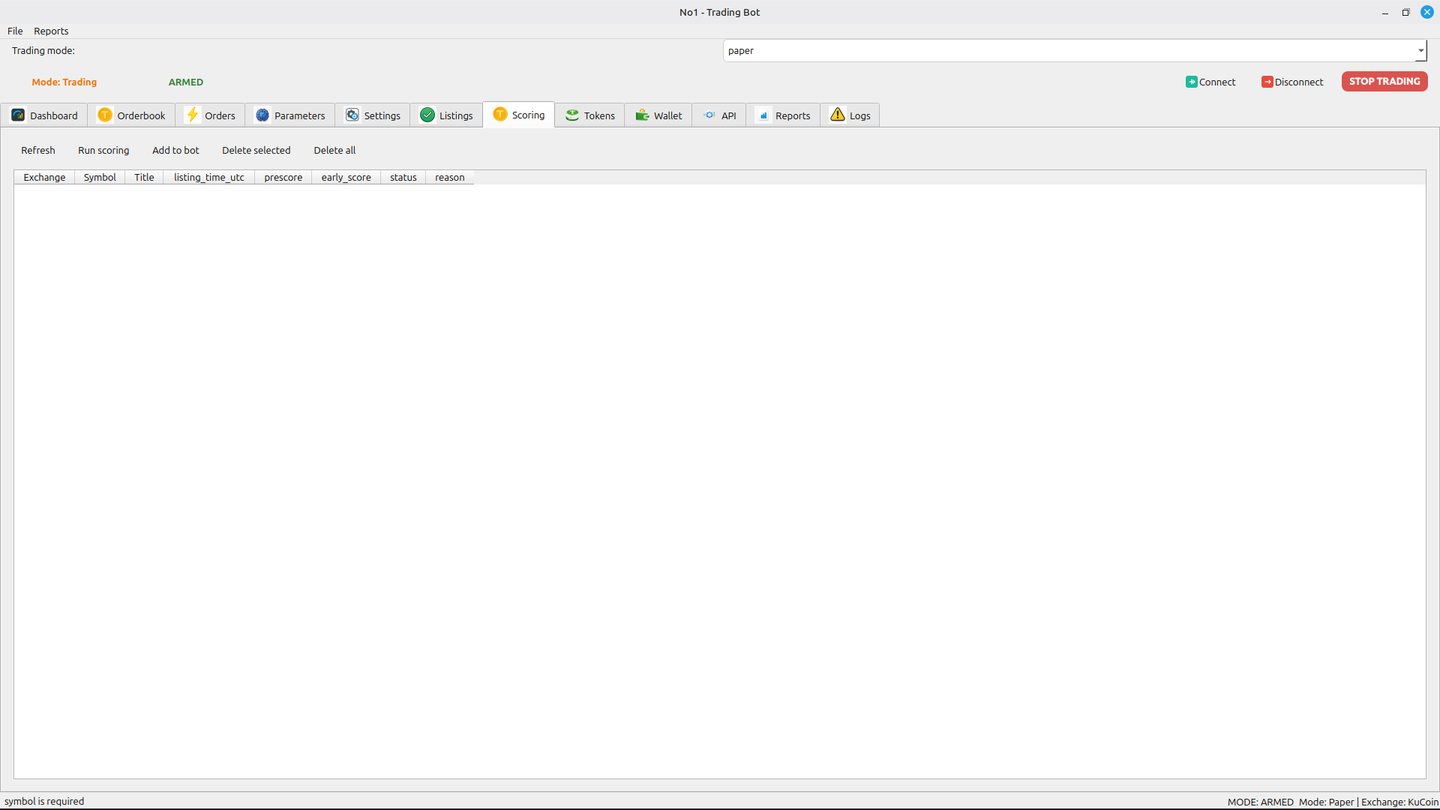Open the Dashboard tab
This screenshot has width=1440, height=810.
click(44, 115)
